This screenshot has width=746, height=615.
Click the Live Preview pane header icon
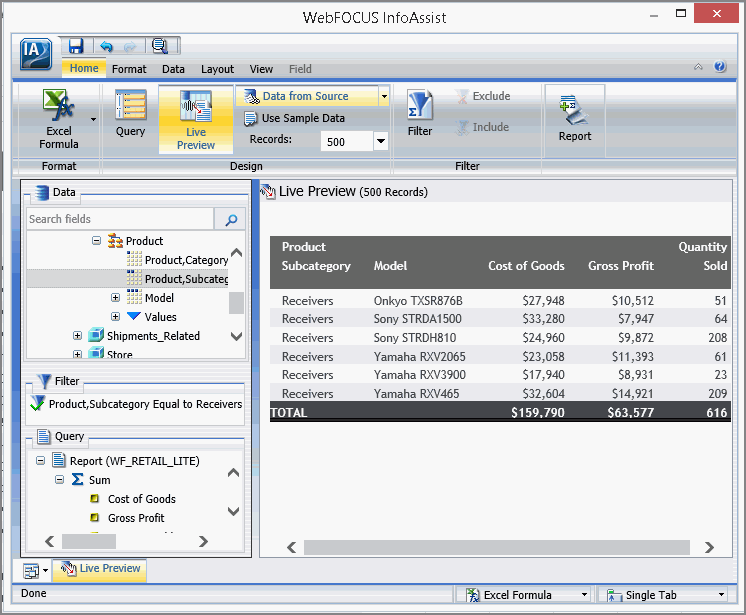[267, 192]
